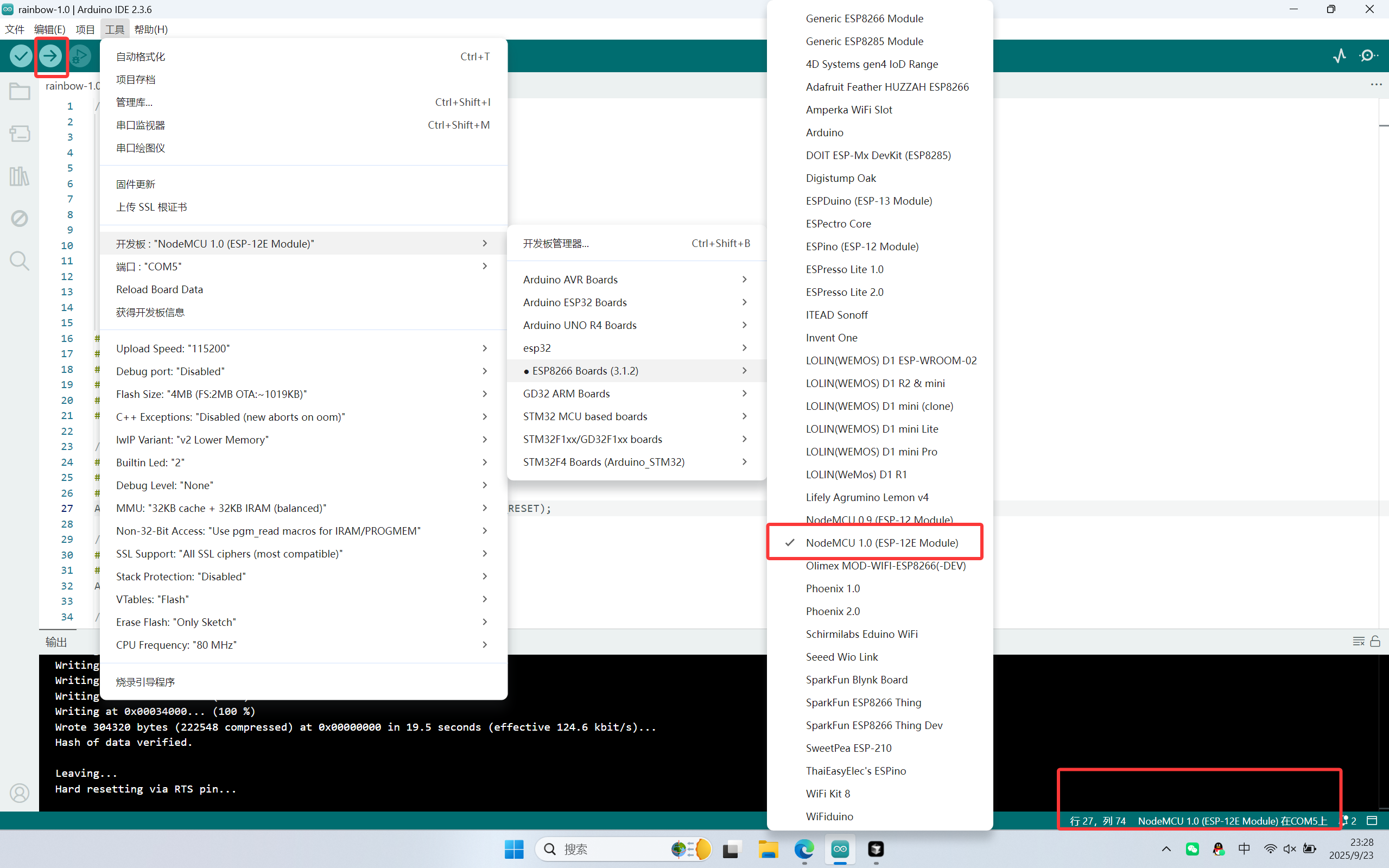The image size is (1389, 868).
Task: Expand the 开发板 NodeMCU 1.0 submenu
Action: [x=303, y=243]
